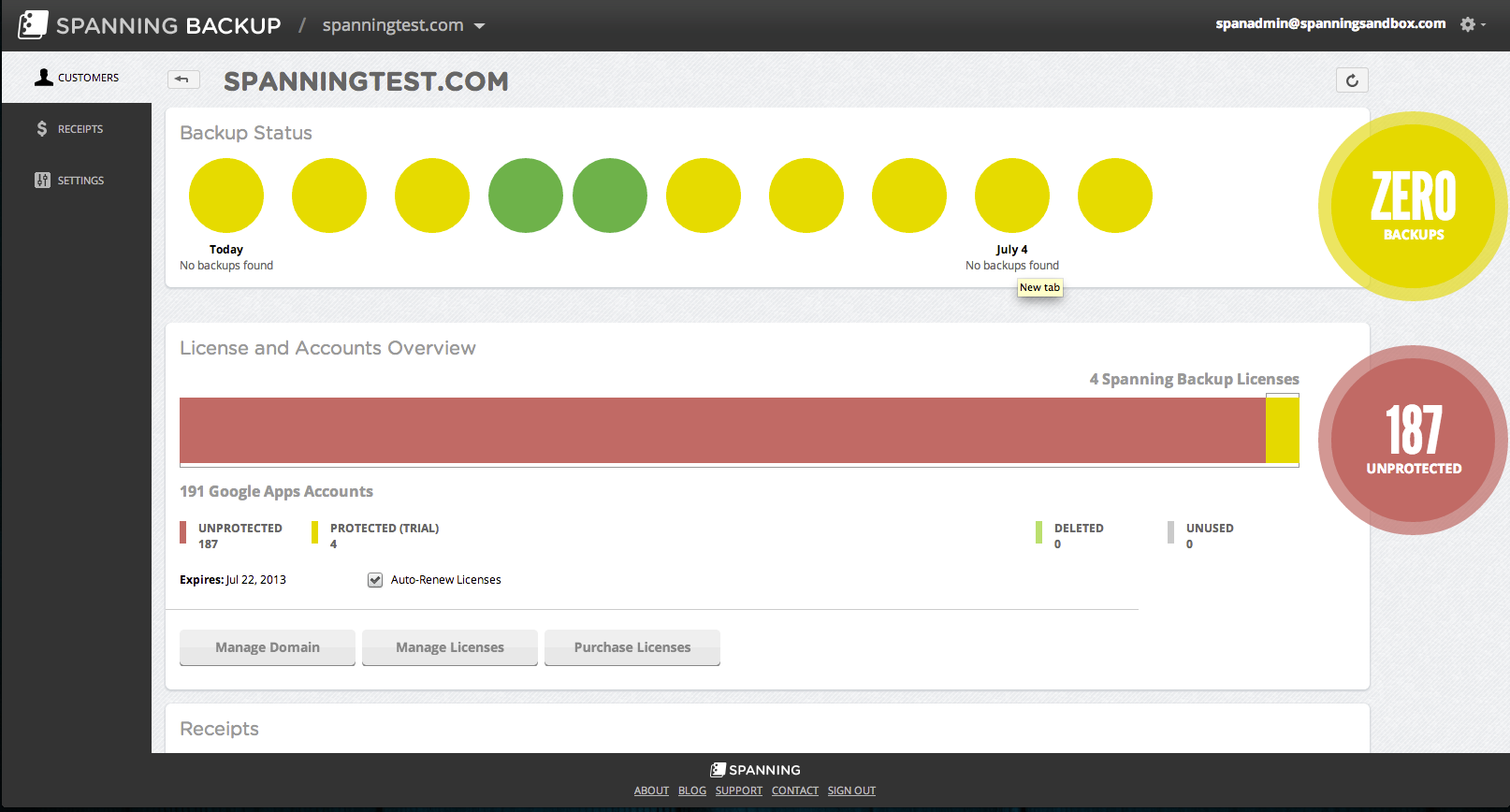The height and width of the screenshot is (812, 1510).
Task: Click the 187 Unprotected badge
Action: [1414, 440]
